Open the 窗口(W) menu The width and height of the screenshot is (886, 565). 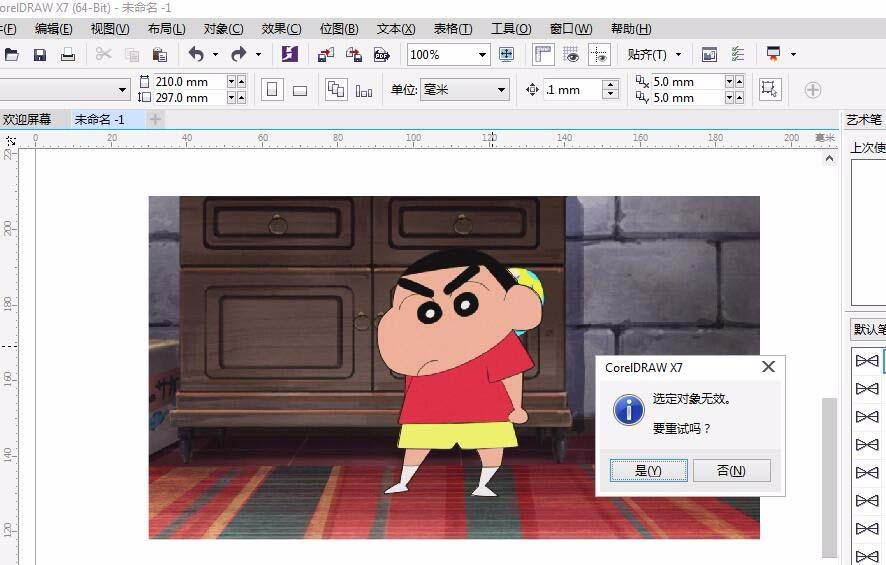[x=571, y=29]
